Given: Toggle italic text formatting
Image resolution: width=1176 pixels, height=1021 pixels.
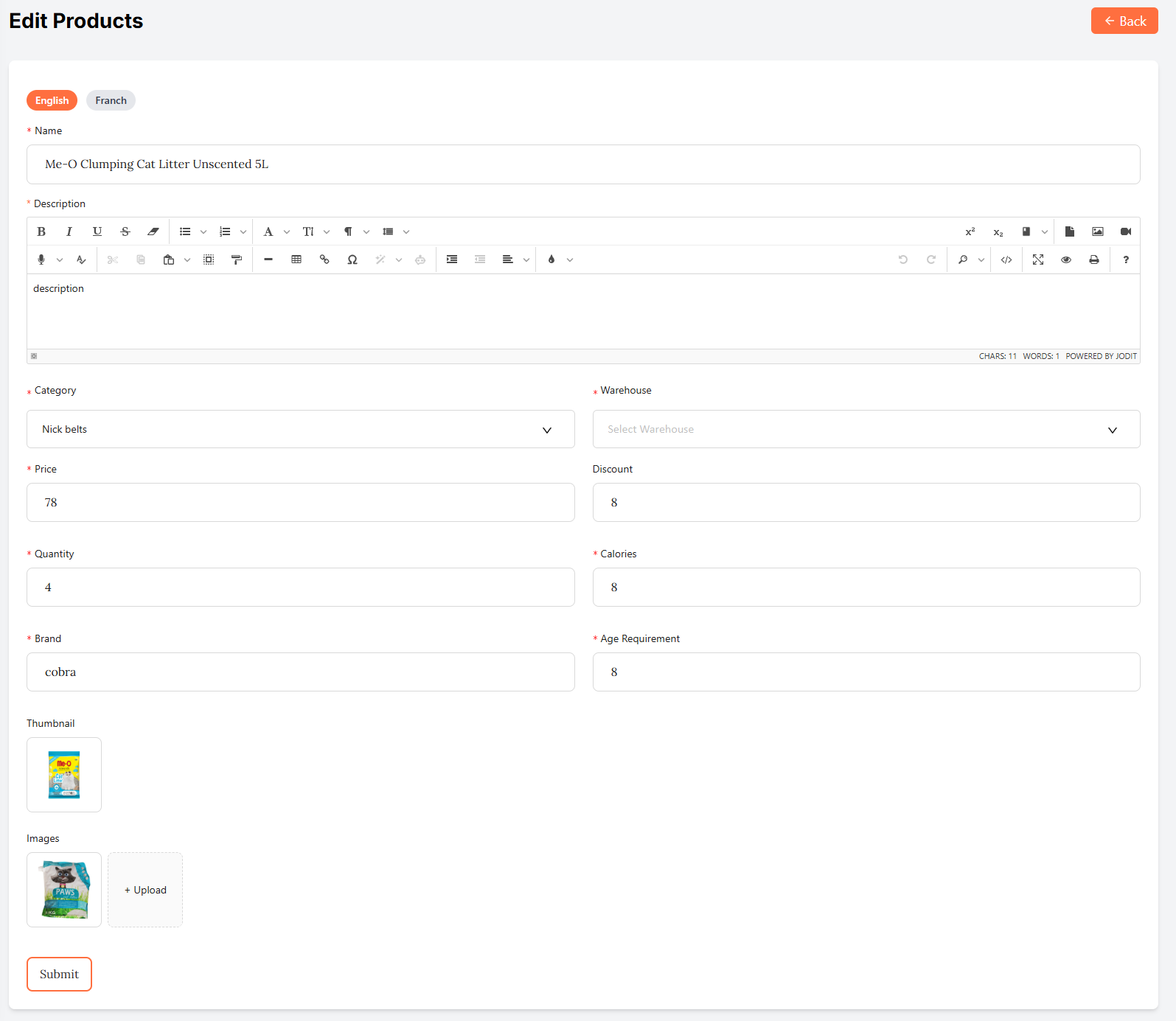Looking at the screenshot, I should click(x=69, y=231).
